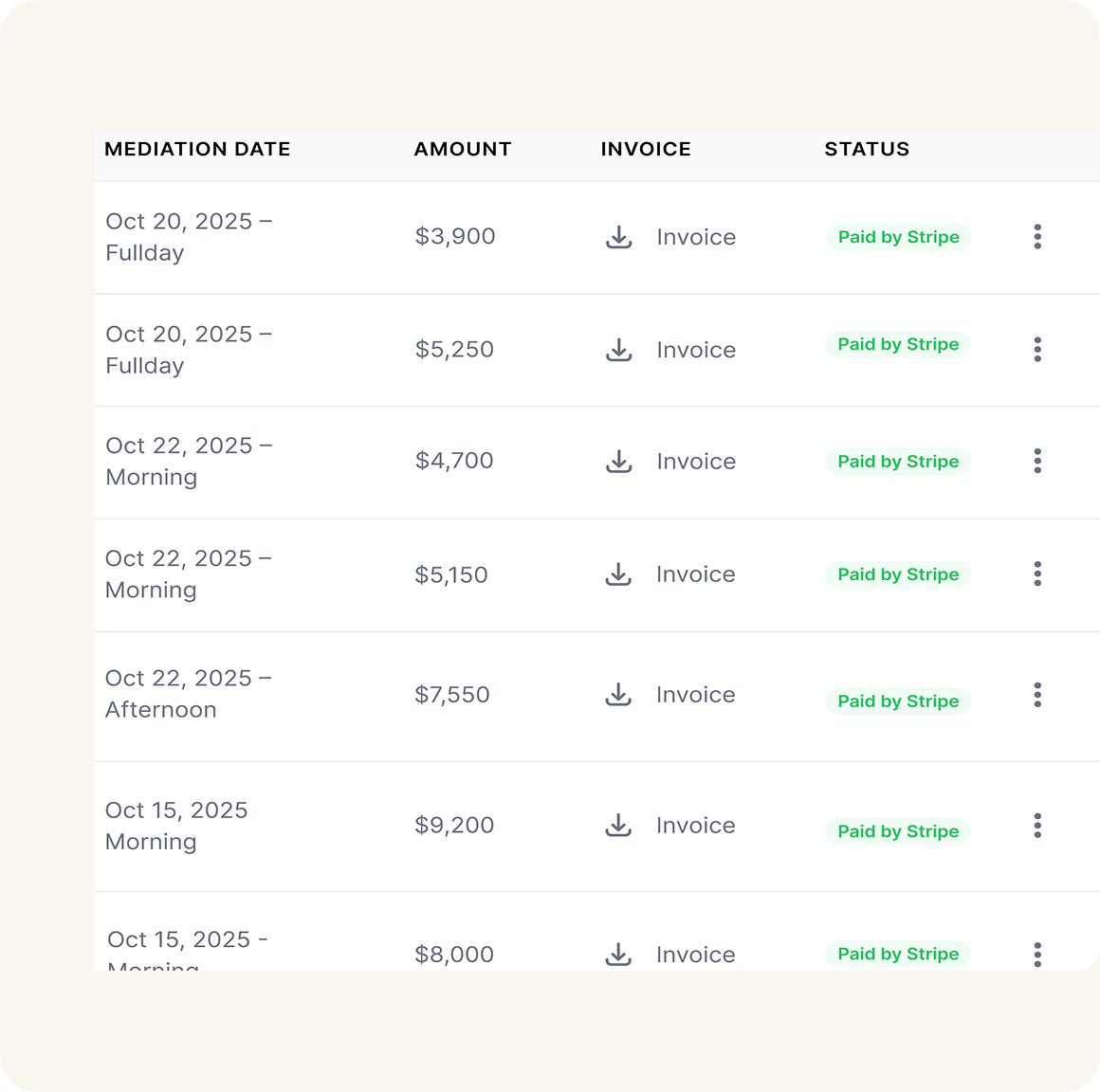Click the Amount column header
Viewport: 1100px width, 1092px height.
463,149
